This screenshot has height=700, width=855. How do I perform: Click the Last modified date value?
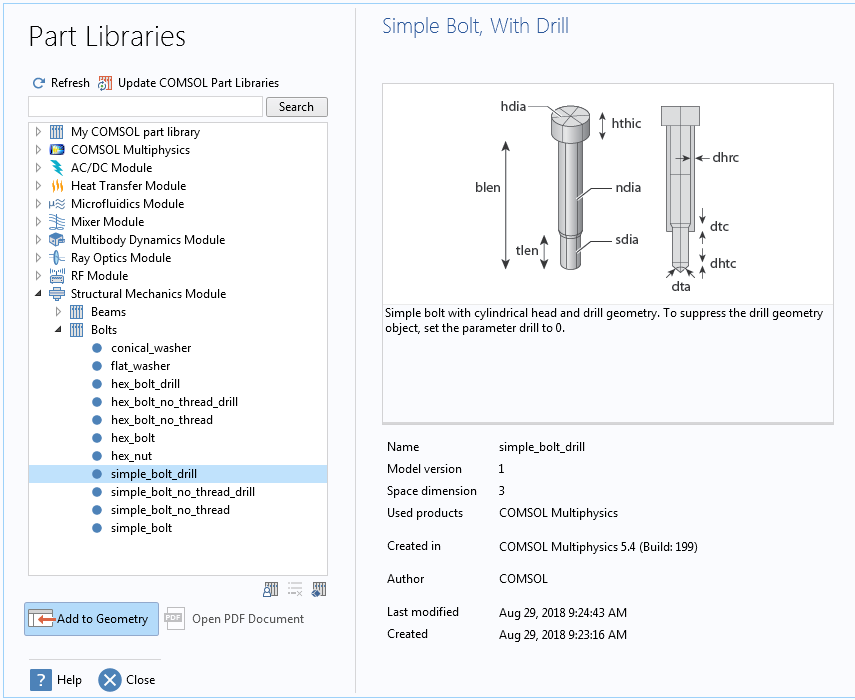click(563, 613)
